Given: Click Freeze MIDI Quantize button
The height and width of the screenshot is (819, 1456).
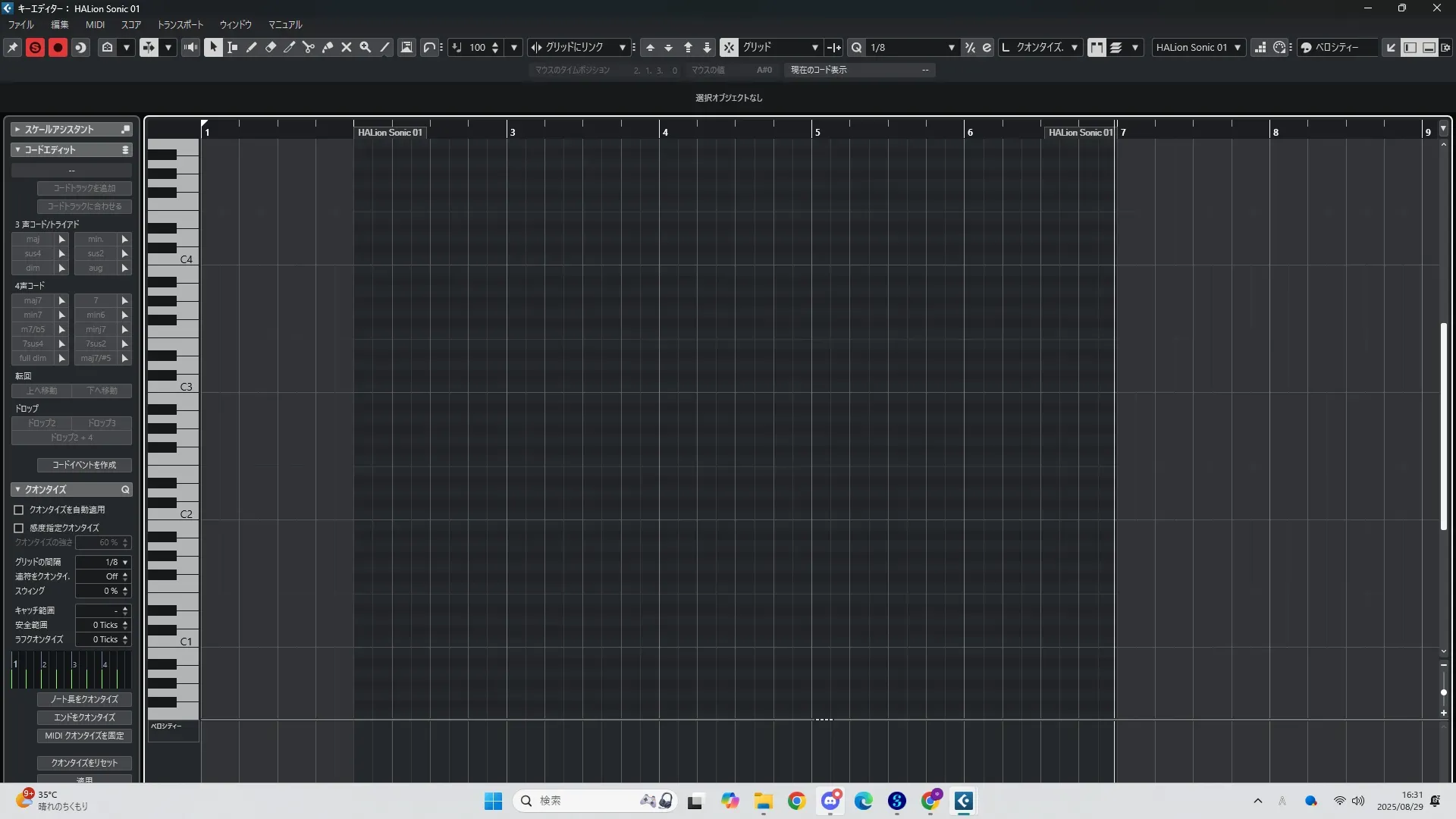Looking at the screenshot, I should pos(84,736).
